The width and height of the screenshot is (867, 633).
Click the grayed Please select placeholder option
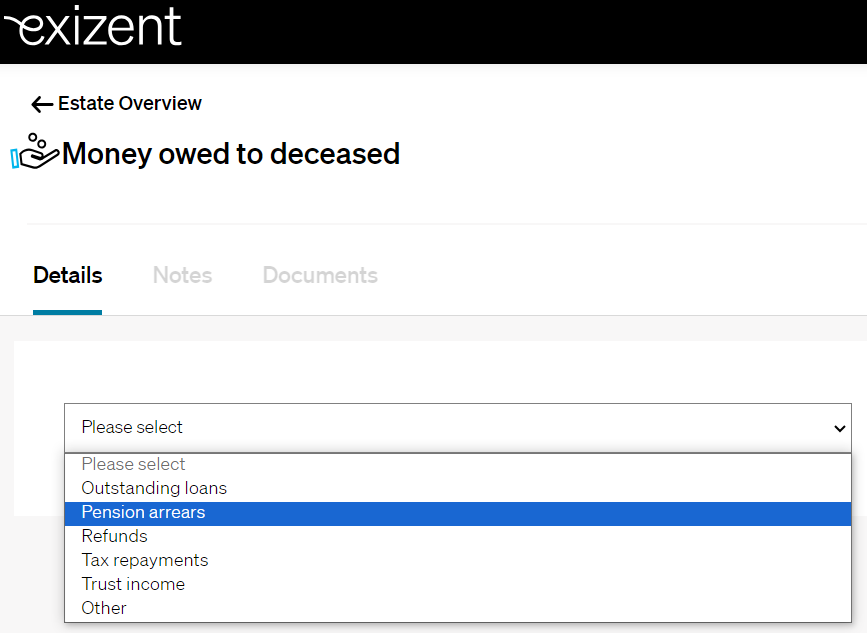coord(133,464)
